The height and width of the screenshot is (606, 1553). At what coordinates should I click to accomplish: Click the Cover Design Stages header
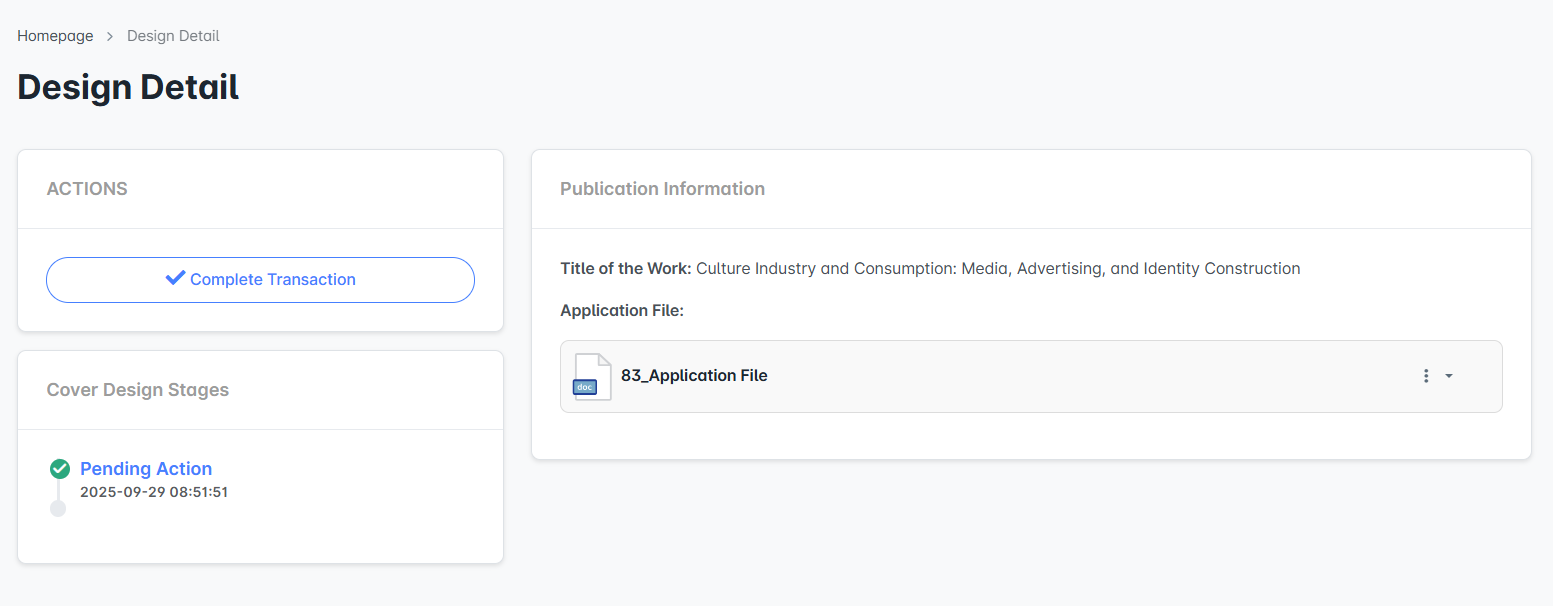(x=138, y=390)
